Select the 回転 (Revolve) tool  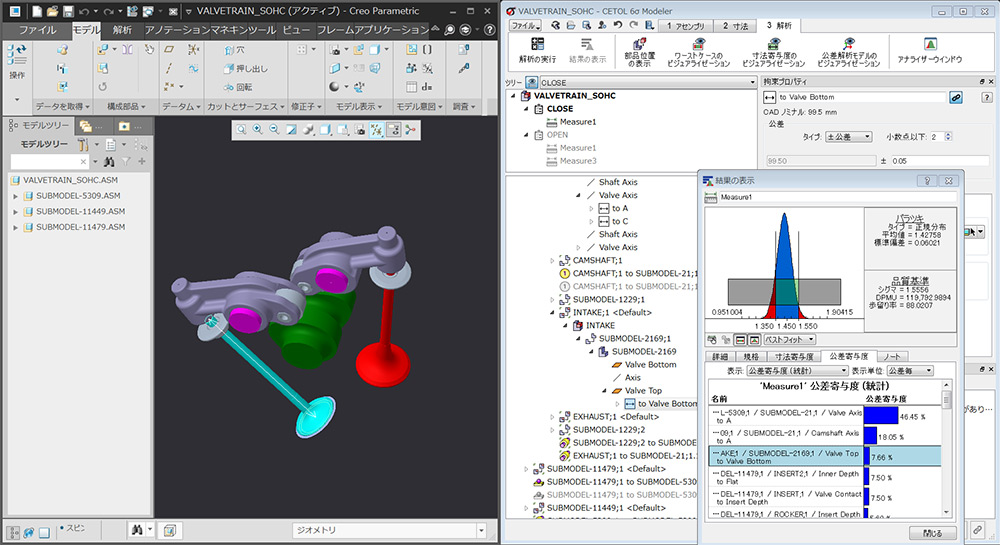click(238, 87)
